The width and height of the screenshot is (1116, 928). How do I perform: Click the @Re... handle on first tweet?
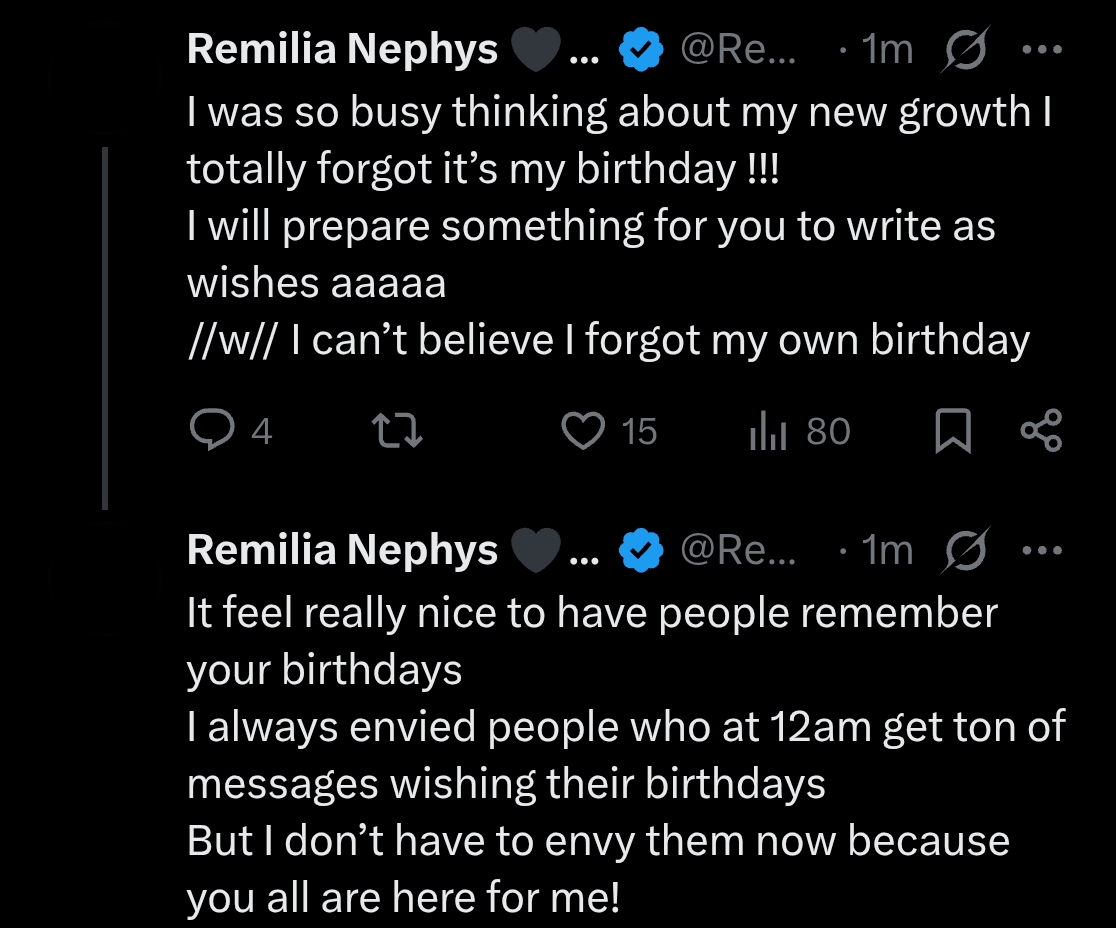(x=737, y=49)
